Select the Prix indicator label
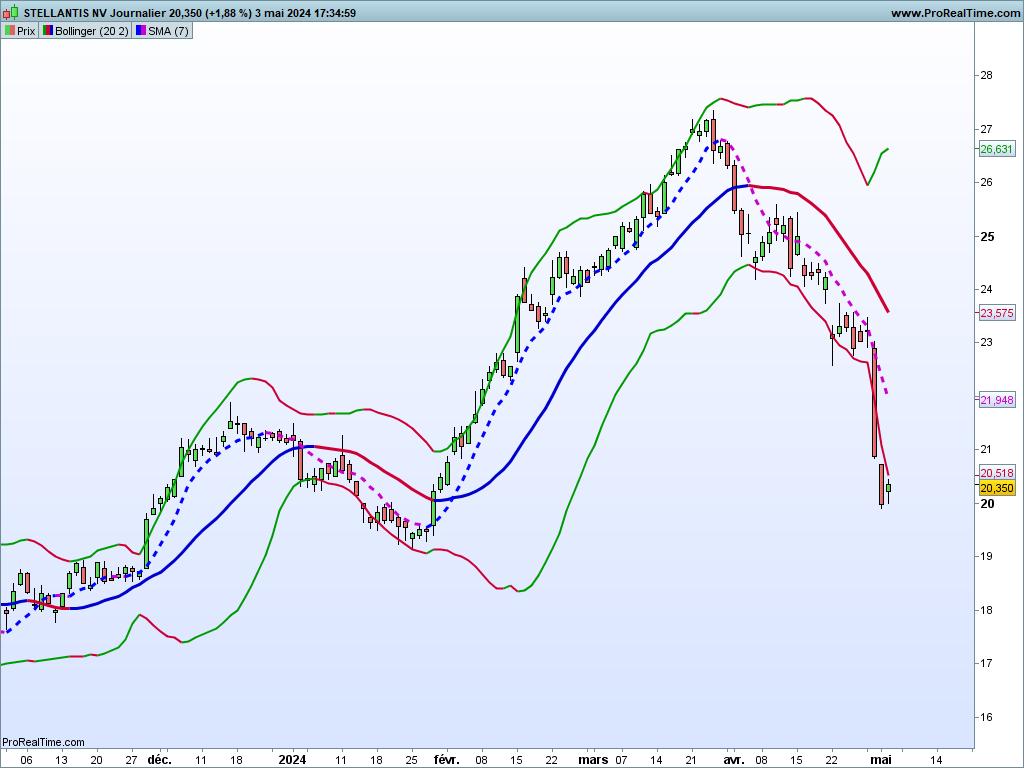This screenshot has width=1024, height=768. pyautogui.click(x=26, y=31)
